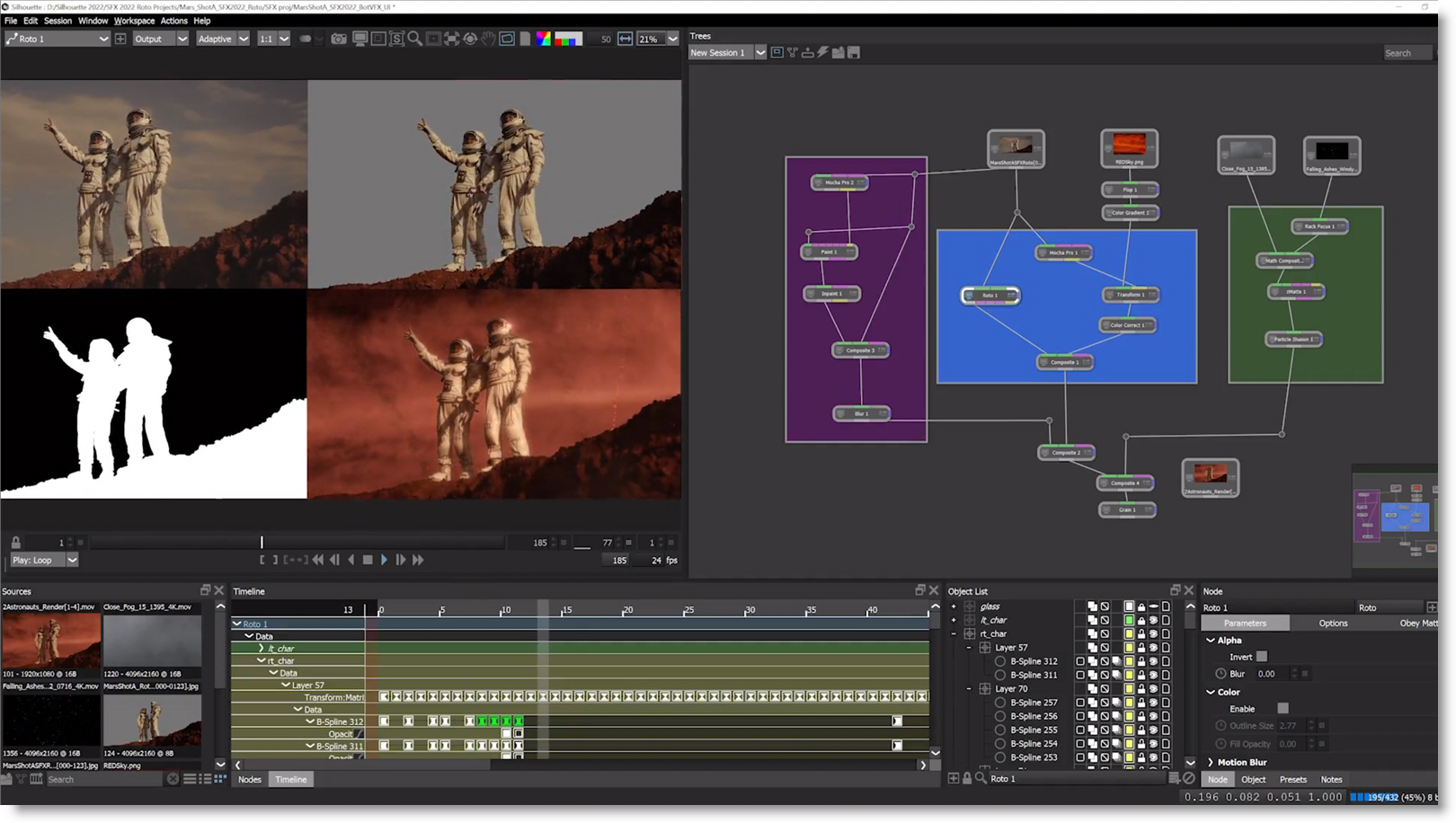Select the REDSky.png node in Trees
Image resolution: width=1456 pixels, height=823 pixels.
[1129, 146]
